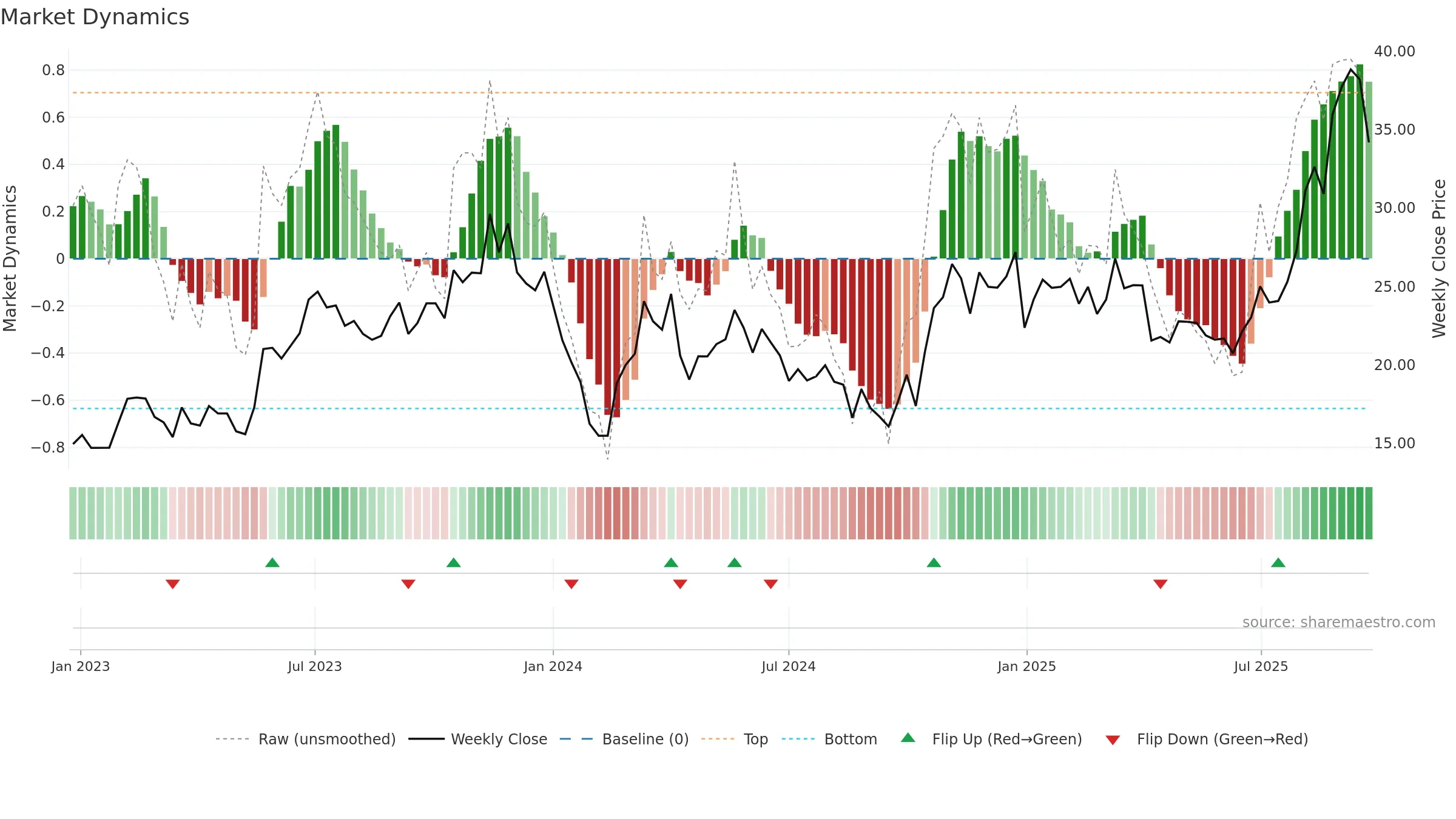Click Flip Down triangle marker around mid Apr 2024
This screenshot has height=819, width=1456.
point(680,584)
